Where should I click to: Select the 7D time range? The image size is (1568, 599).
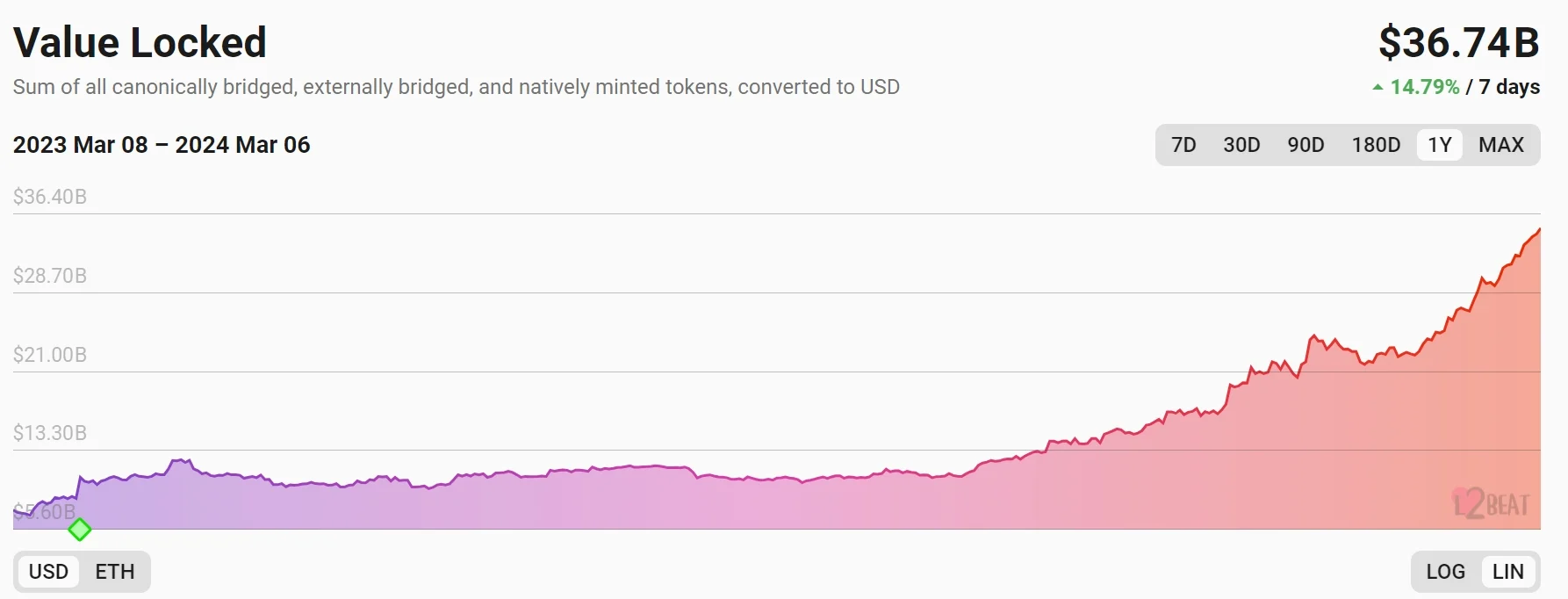pyautogui.click(x=1183, y=145)
